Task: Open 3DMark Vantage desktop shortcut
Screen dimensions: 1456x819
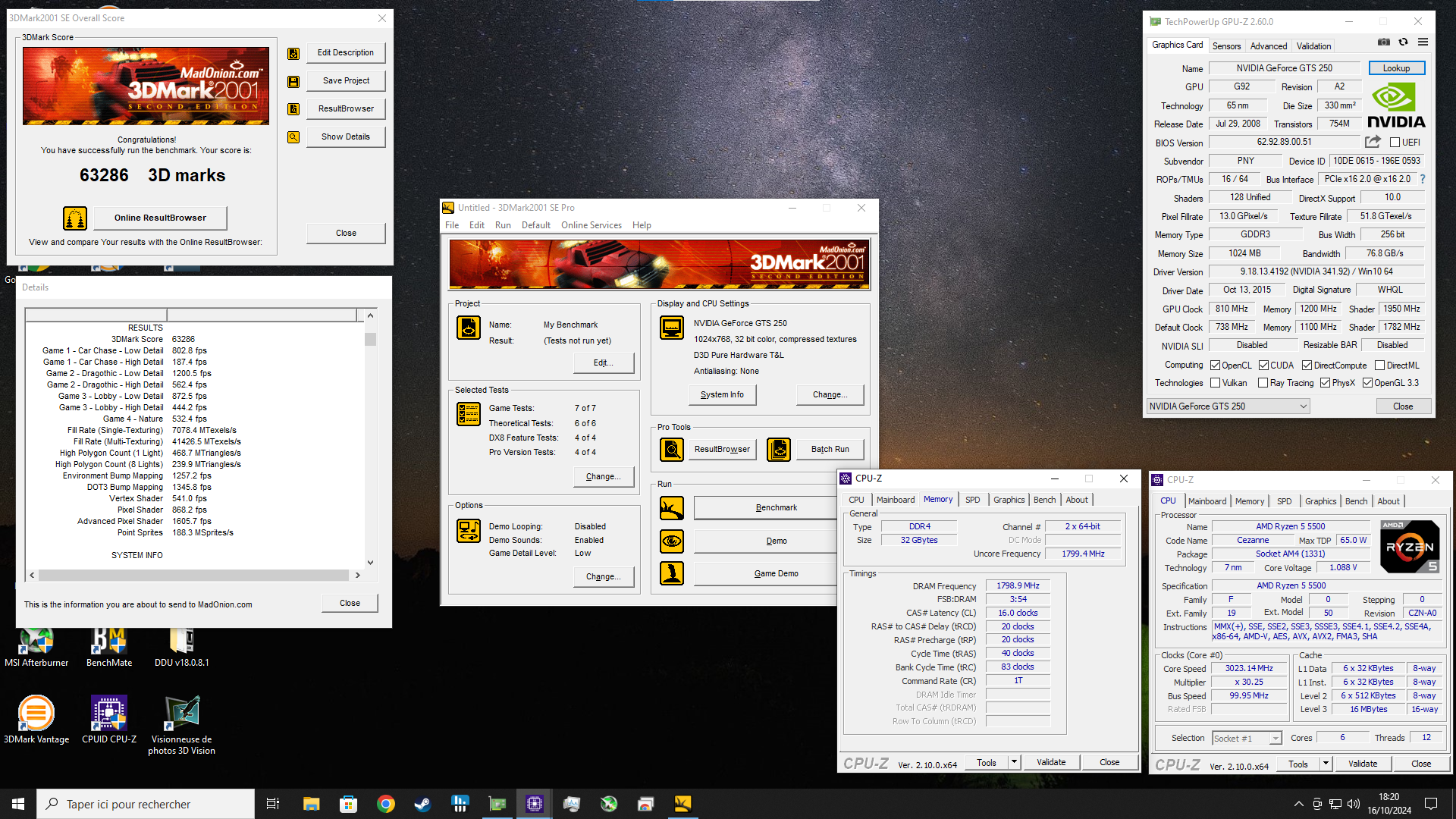Action: (36, 720)
